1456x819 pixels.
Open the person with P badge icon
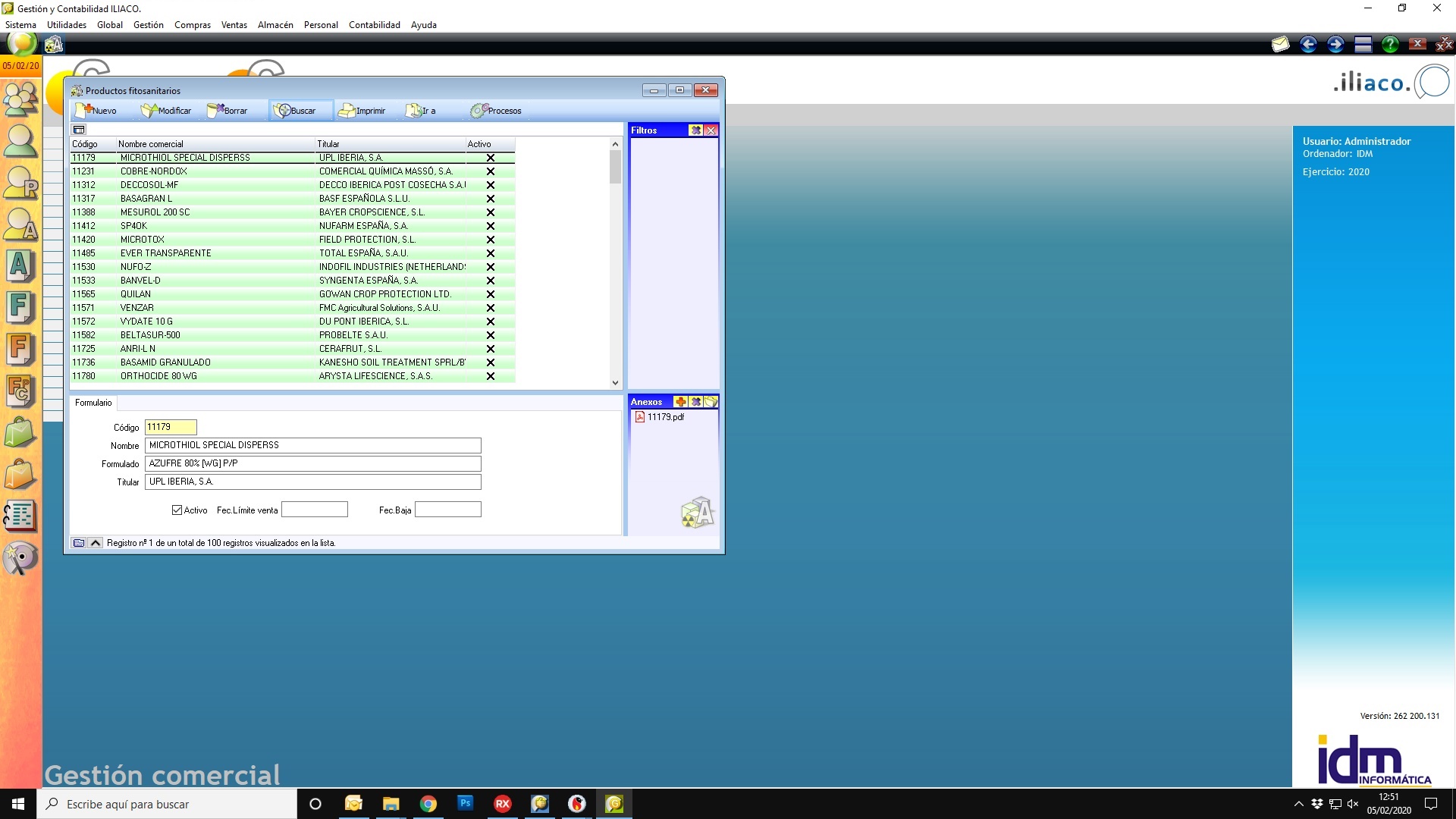[x=20, y=183]
